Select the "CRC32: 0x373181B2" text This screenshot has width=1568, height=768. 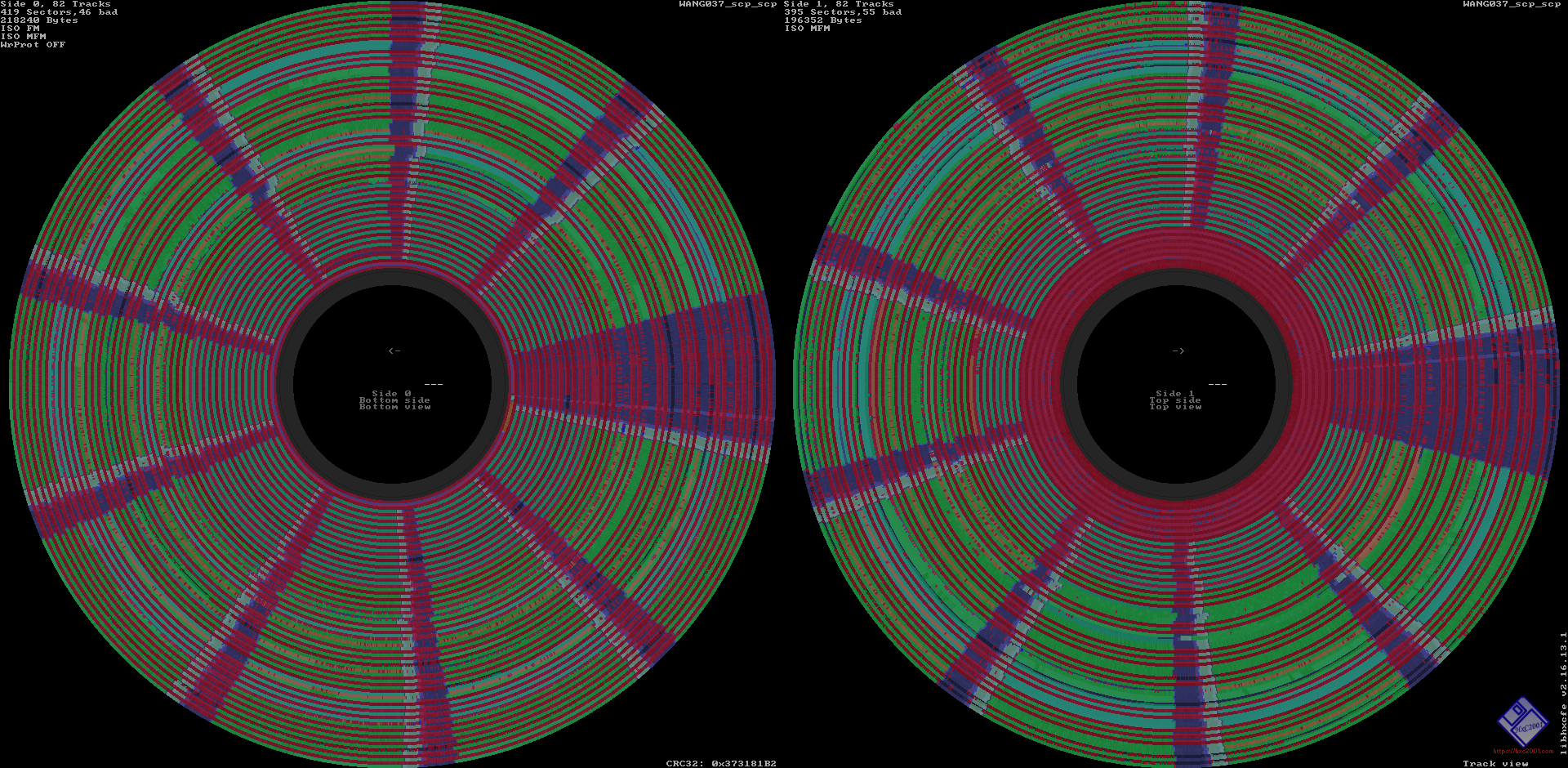721,764
